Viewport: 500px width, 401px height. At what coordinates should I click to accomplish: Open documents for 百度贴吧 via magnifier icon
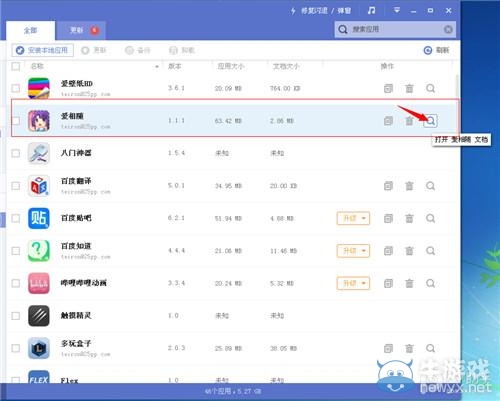click(x=430, y=218)
